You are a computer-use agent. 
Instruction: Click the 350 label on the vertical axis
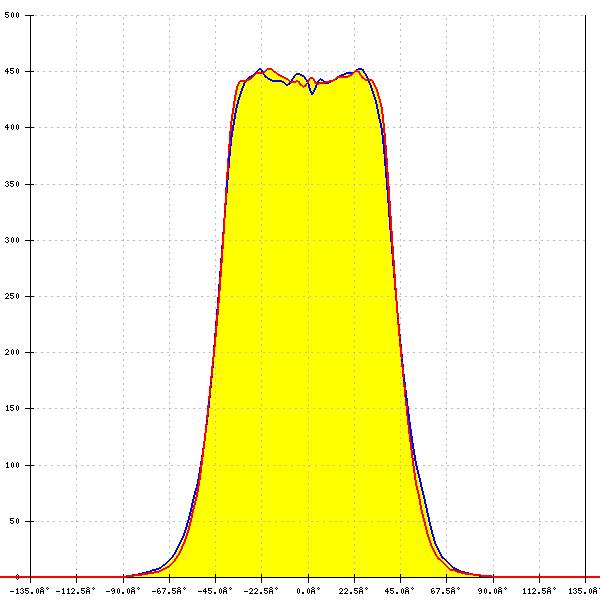[13, 184]
